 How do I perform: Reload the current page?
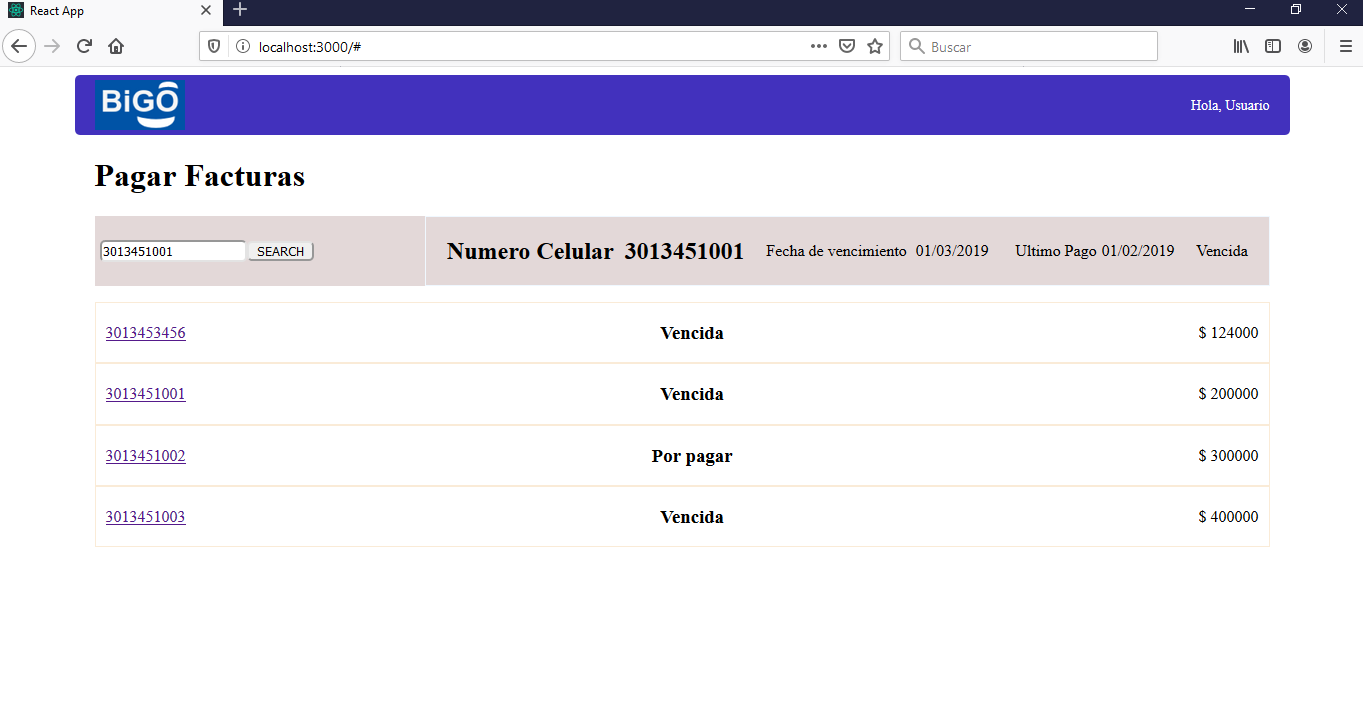click(84, 46)
